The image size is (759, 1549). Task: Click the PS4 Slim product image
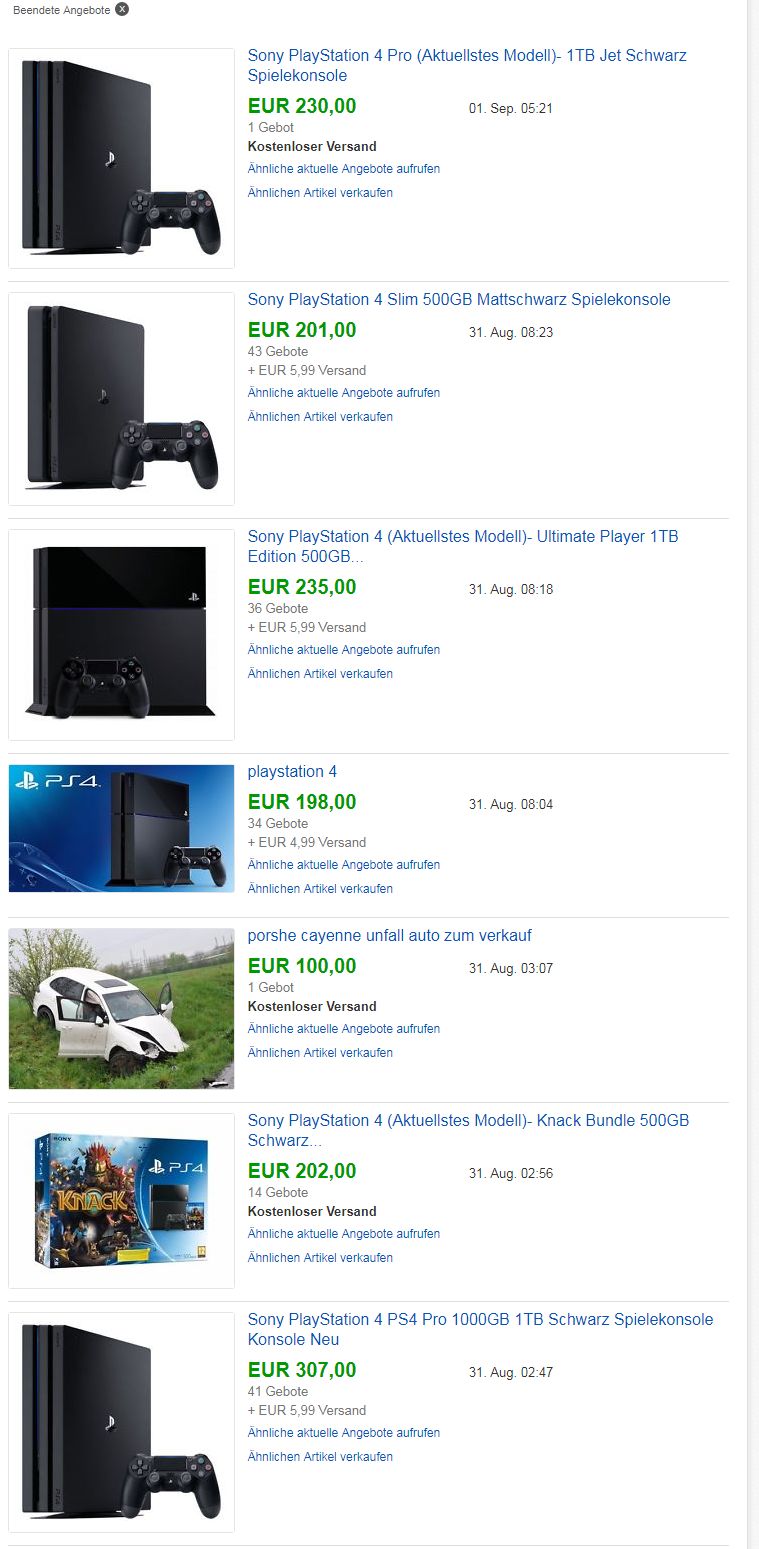coord(121,398)
